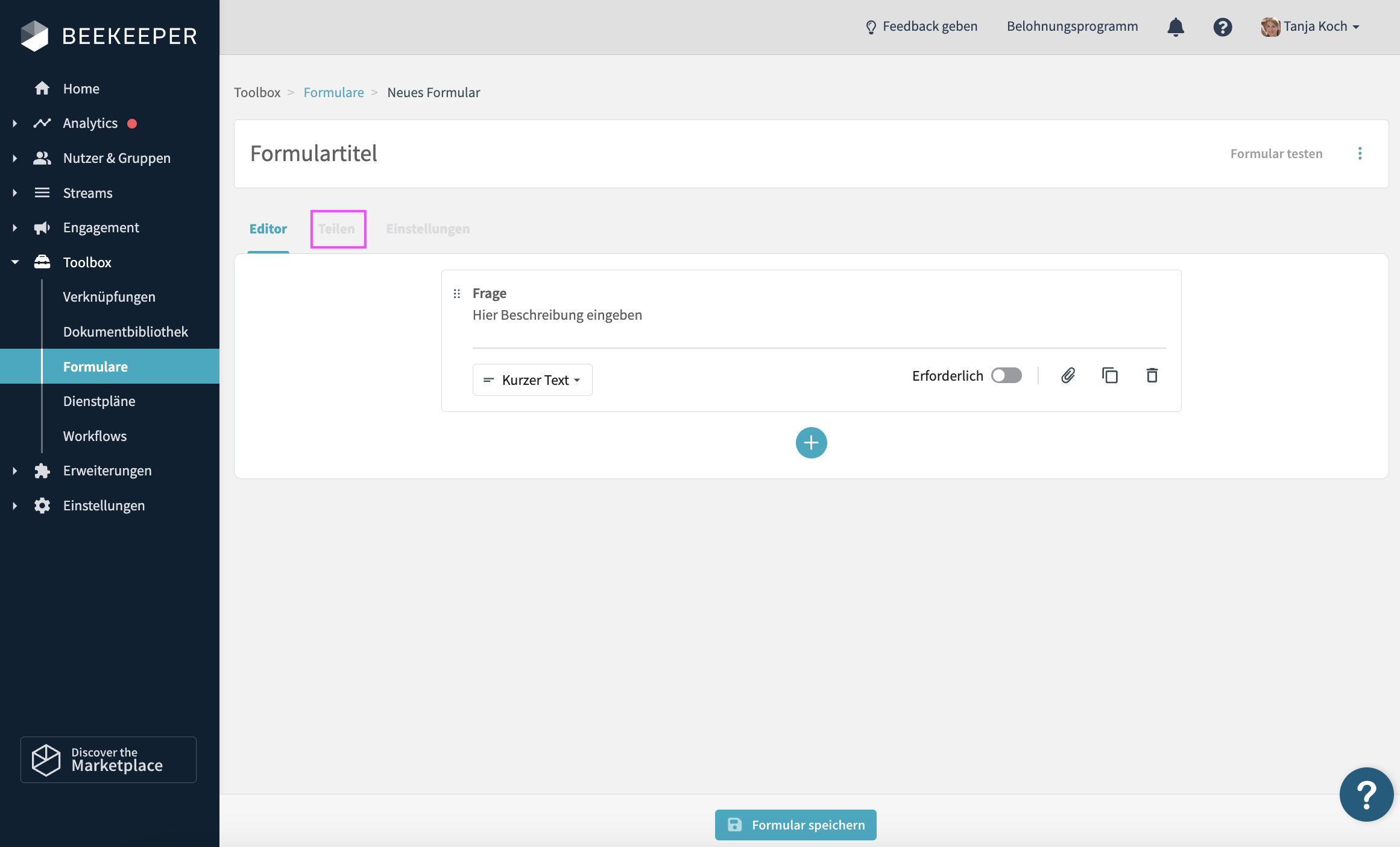The image size is (1400, 847).
Task: Grab the question drag handle
Action: pos(457,294)
